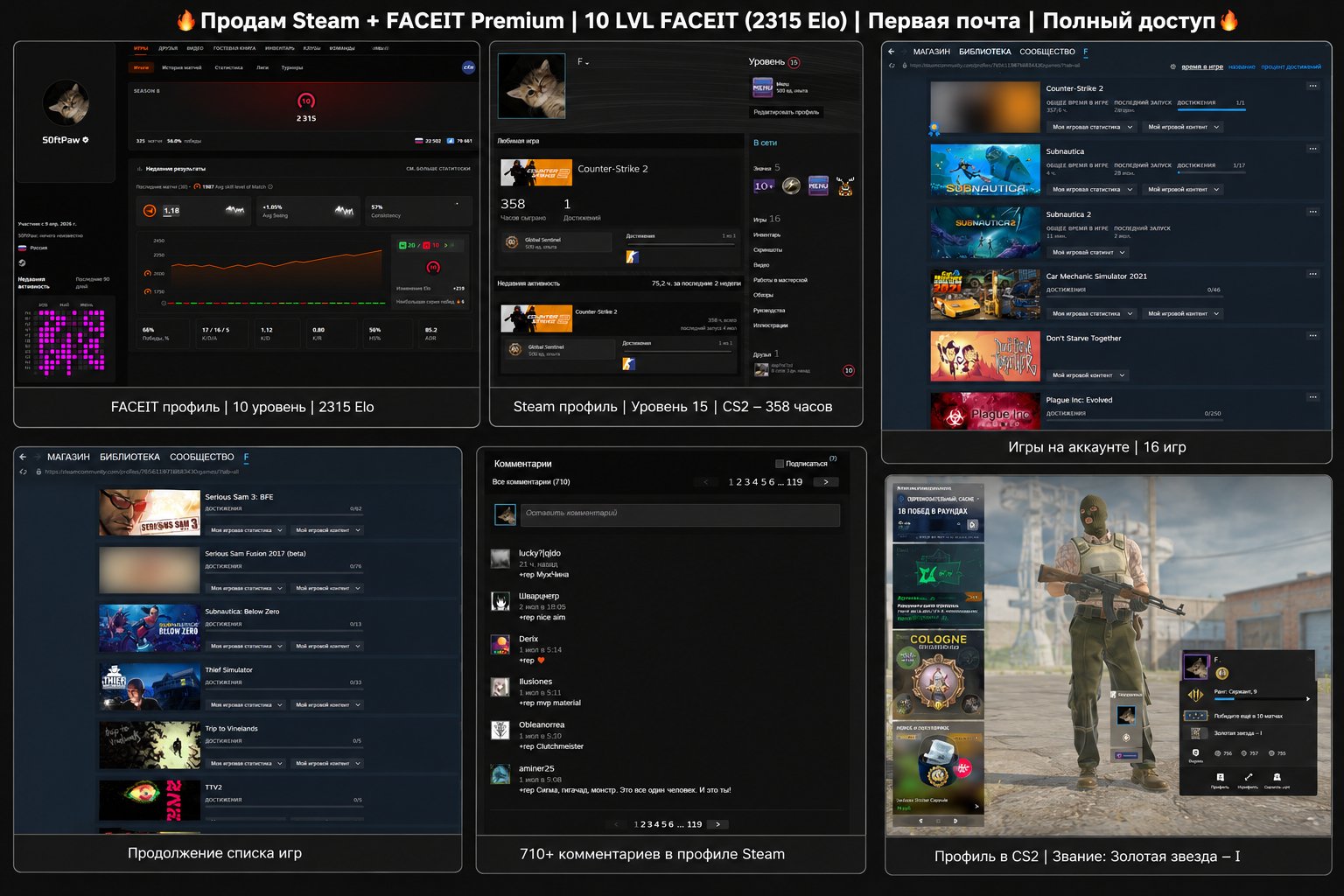Go to comments page 119 at top
Screen dimensions: 1344x896
tap(794, 482)
